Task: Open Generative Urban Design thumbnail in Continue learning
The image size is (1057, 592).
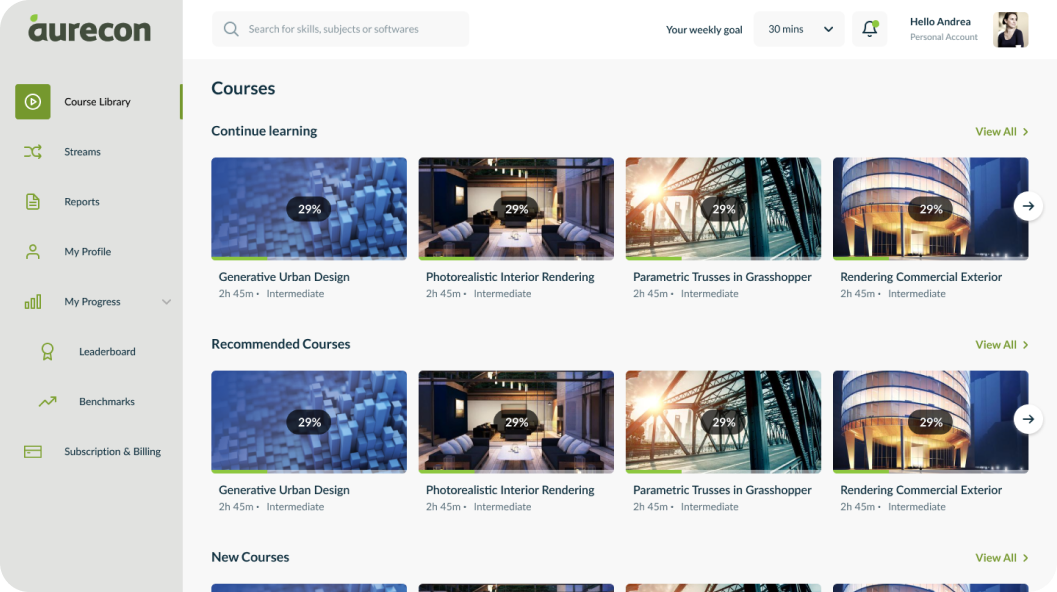Action: coord(309,208)
